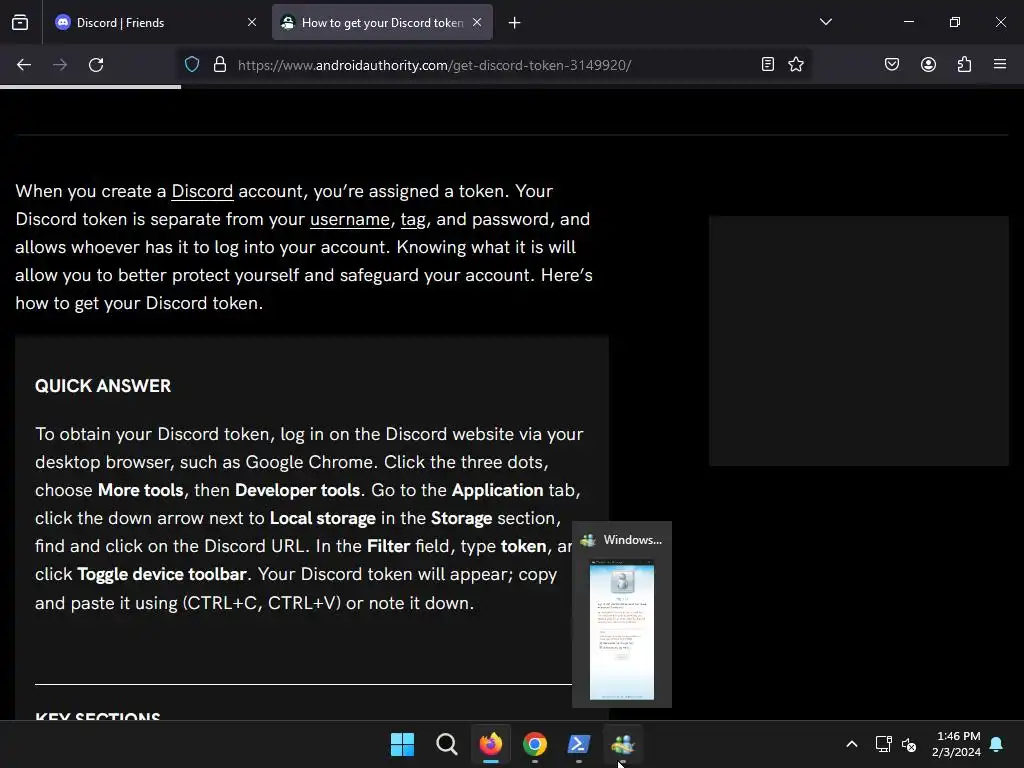Click the Windows... preview title
This screenshot has height=768, width=1024.
632,540
